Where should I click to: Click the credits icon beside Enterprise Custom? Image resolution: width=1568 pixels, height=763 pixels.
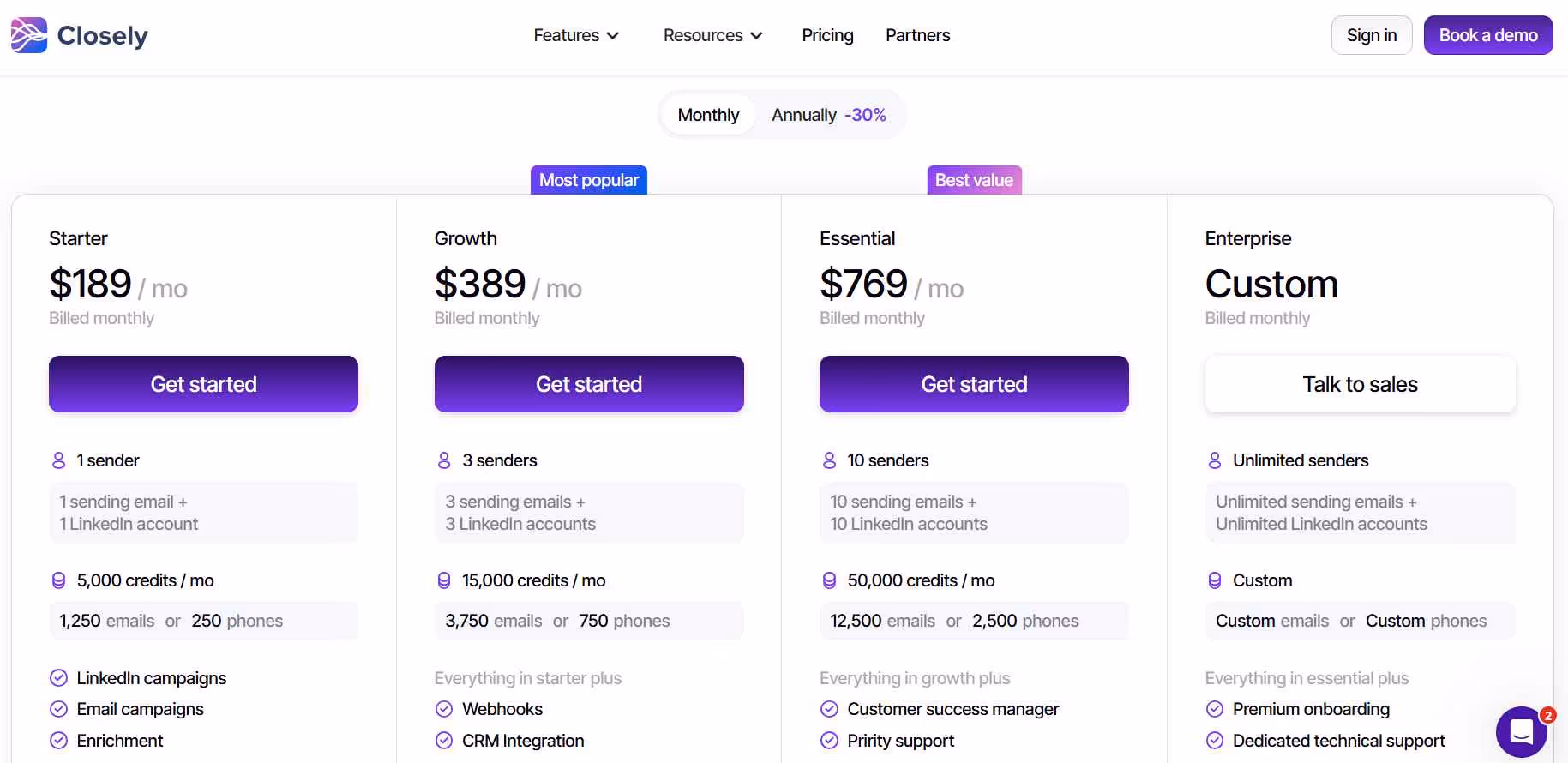1215,580
